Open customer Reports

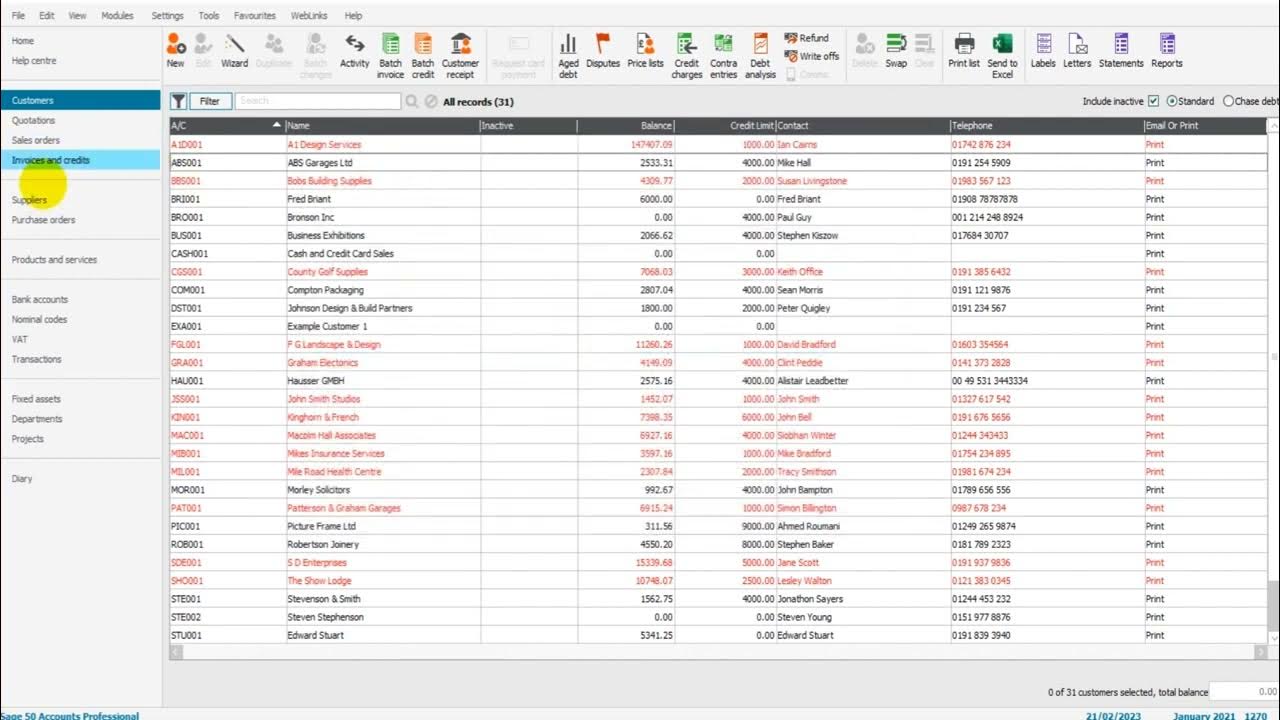[1167, 51]
